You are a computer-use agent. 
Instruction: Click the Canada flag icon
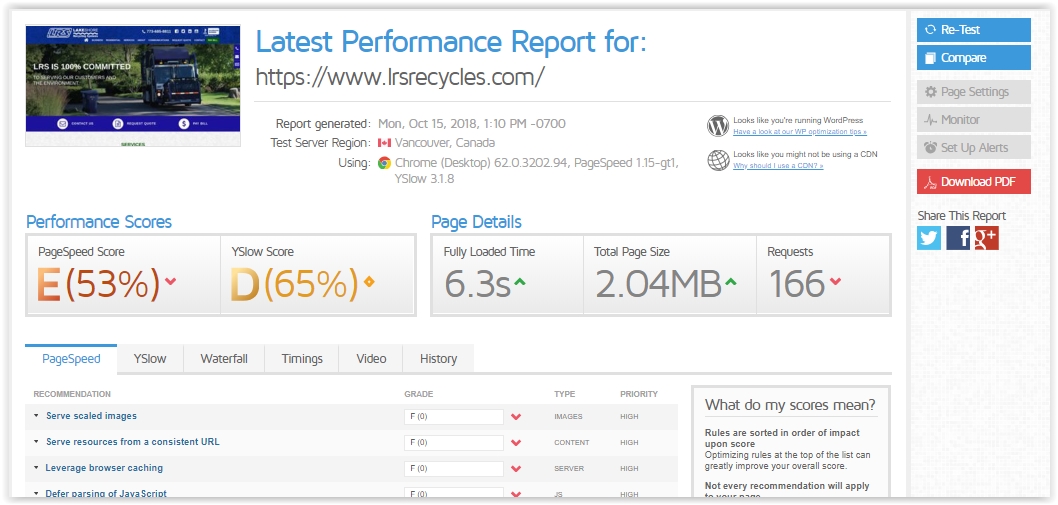(x=385, y=143)
